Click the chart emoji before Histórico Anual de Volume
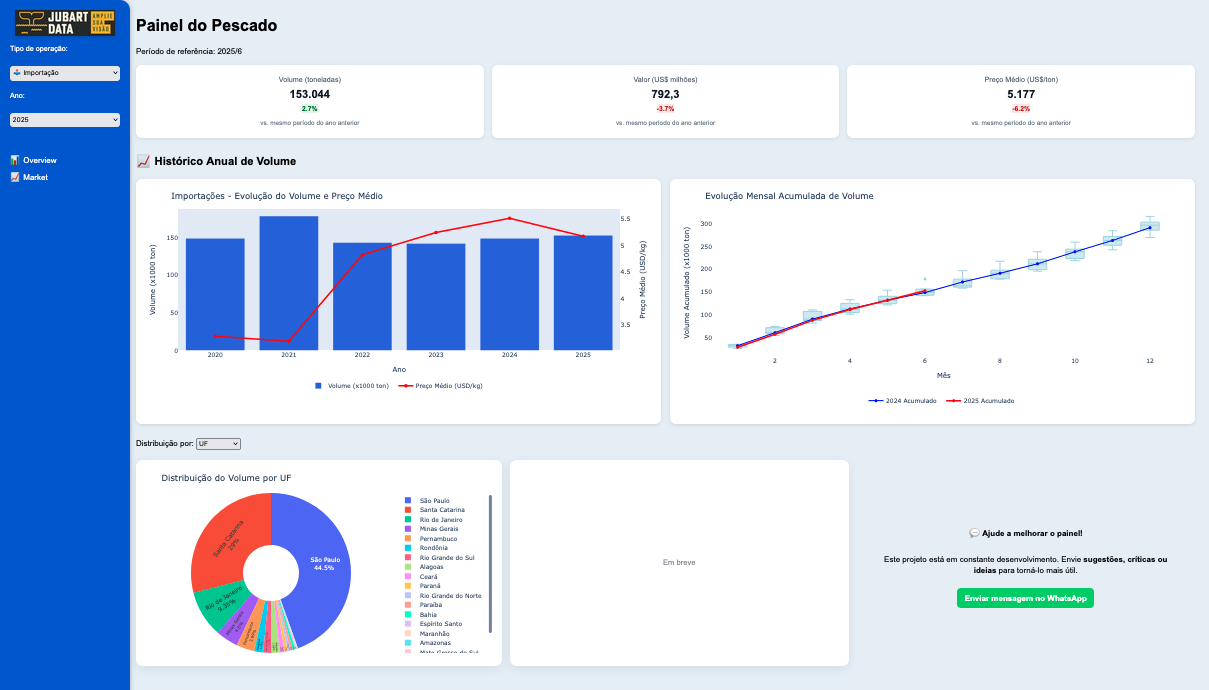 point(143,161)
